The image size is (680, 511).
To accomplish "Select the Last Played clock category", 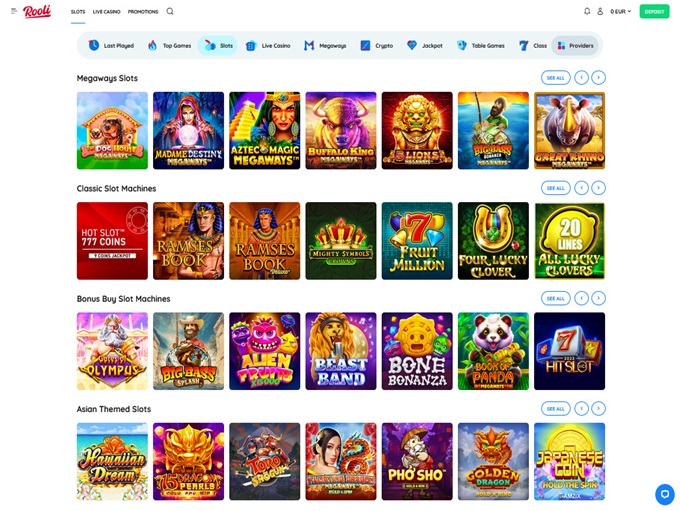I will [111, 45].
